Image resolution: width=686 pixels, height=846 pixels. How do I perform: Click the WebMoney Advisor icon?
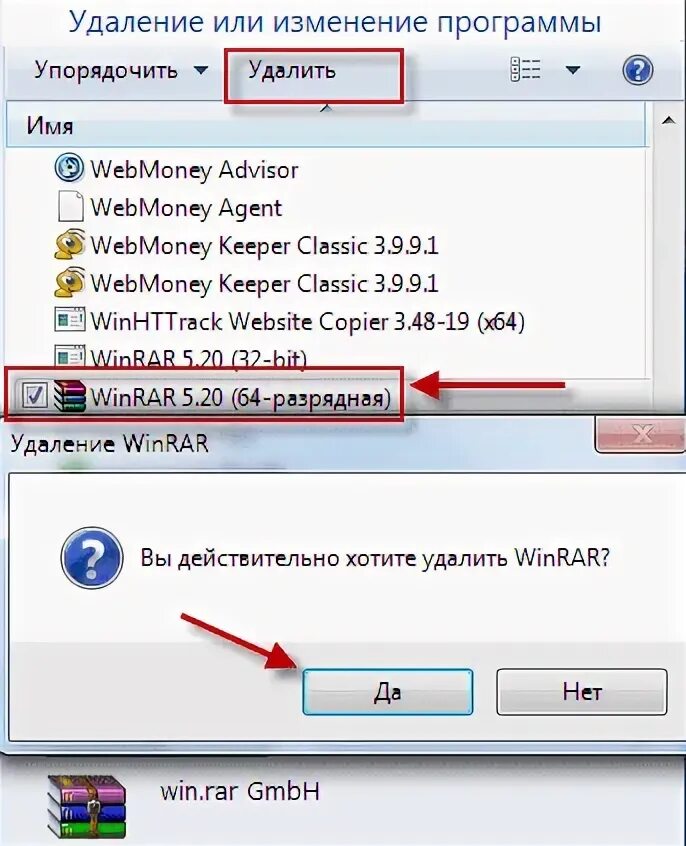69,168
